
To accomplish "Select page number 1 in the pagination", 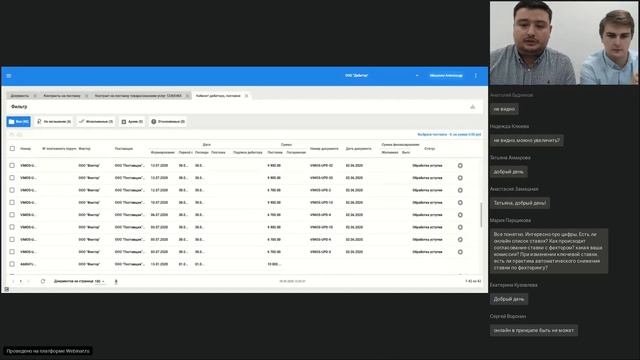I will tap(21, 281).
